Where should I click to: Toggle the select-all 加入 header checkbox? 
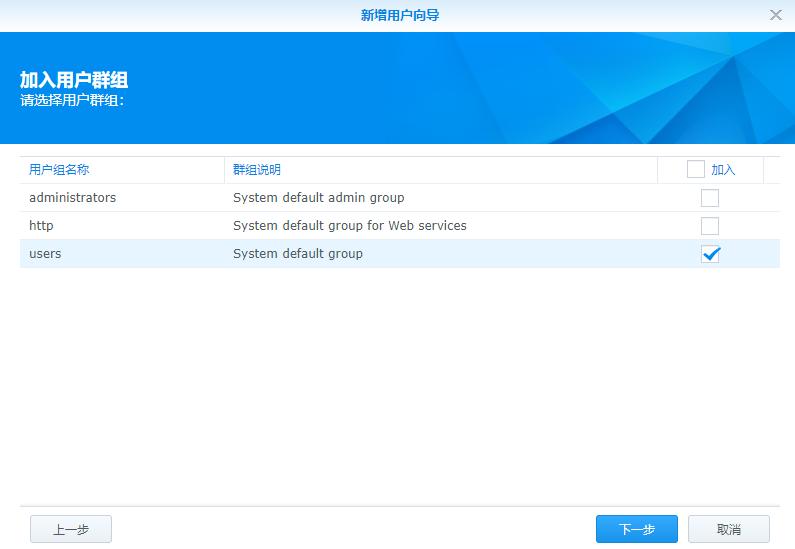[x=696, y=169]
